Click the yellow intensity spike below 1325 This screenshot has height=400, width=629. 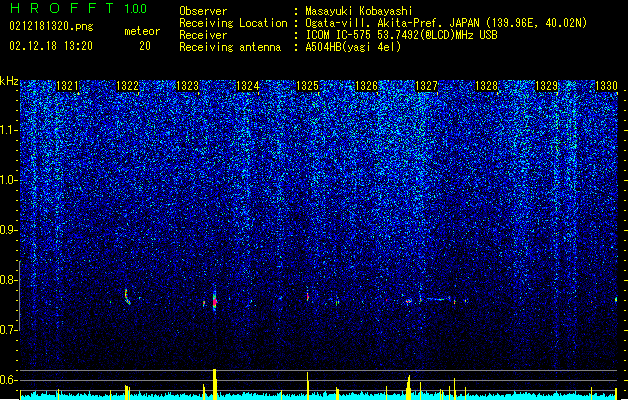(308, 386)
